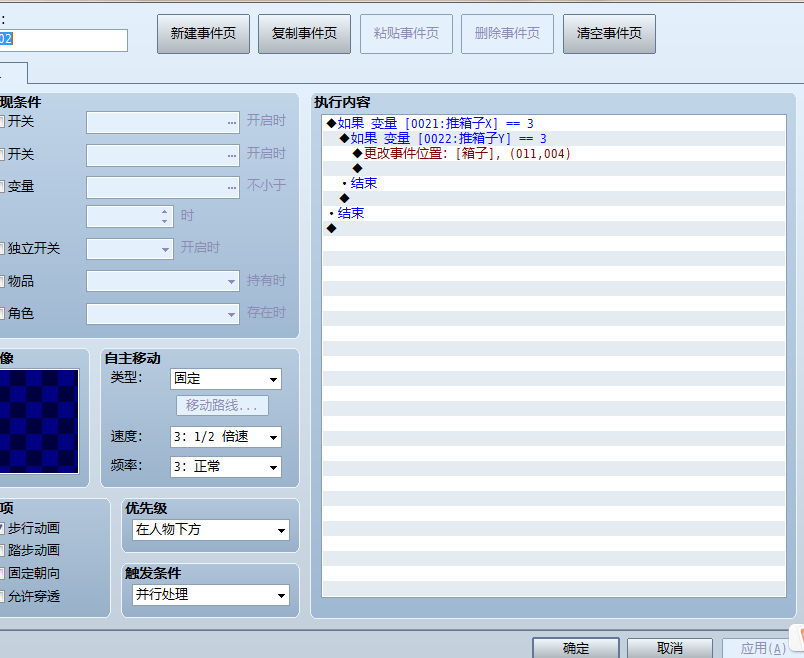This screenshot has width=804, height=658.
Task: Click the 新建事件页 button
Action: (203, 34)
